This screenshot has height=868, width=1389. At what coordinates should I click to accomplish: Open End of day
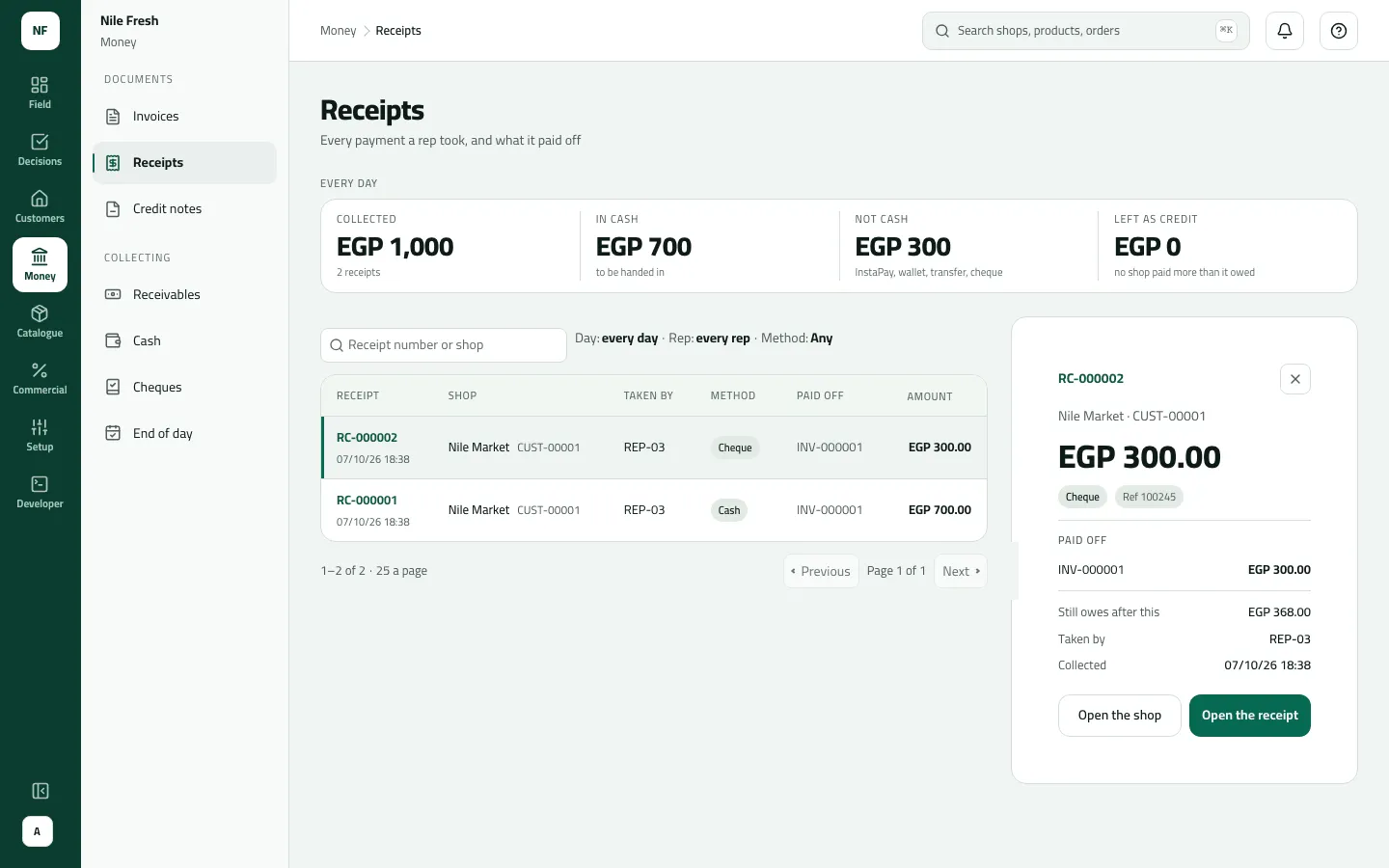pos(184,434)
